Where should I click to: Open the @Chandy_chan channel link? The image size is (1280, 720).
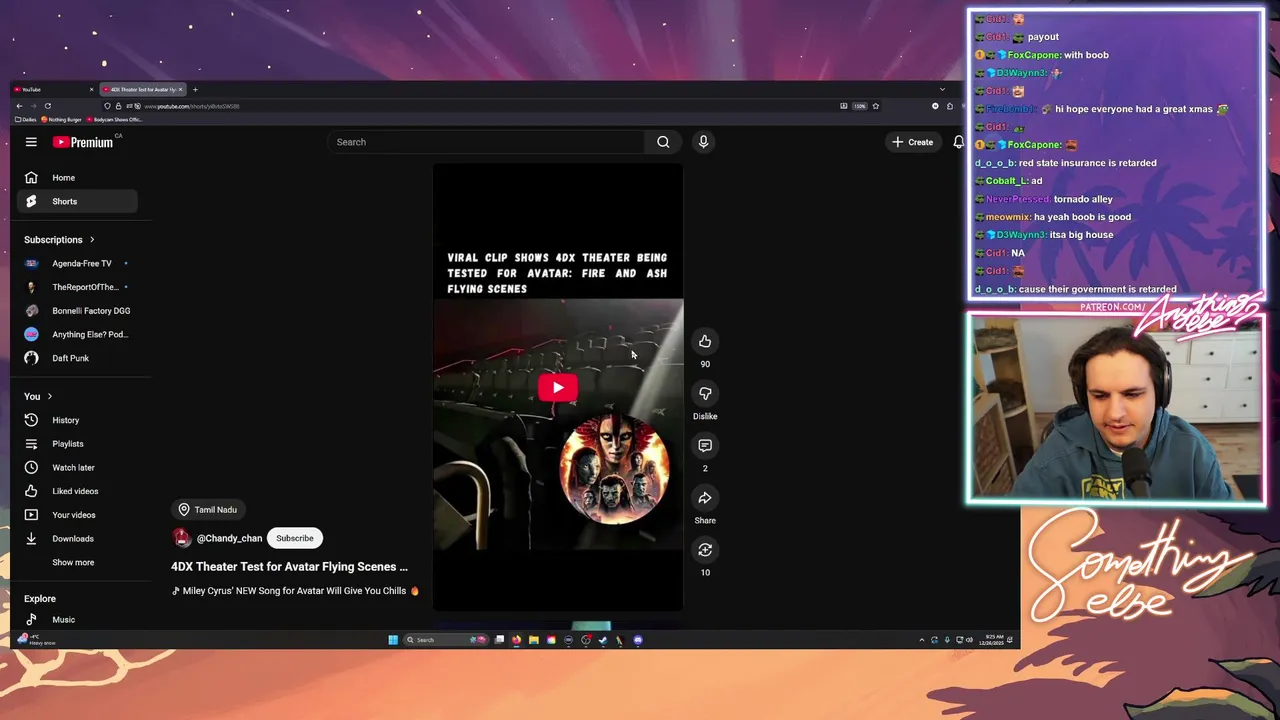pos(229,538)
